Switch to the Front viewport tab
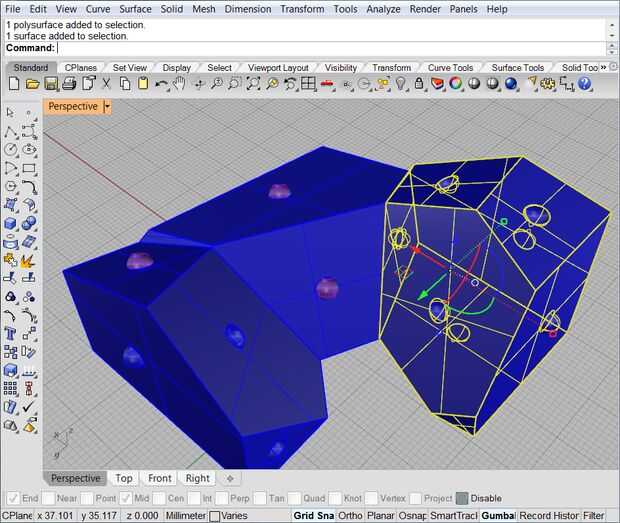 pyautogui.click(x=160, y=478)
